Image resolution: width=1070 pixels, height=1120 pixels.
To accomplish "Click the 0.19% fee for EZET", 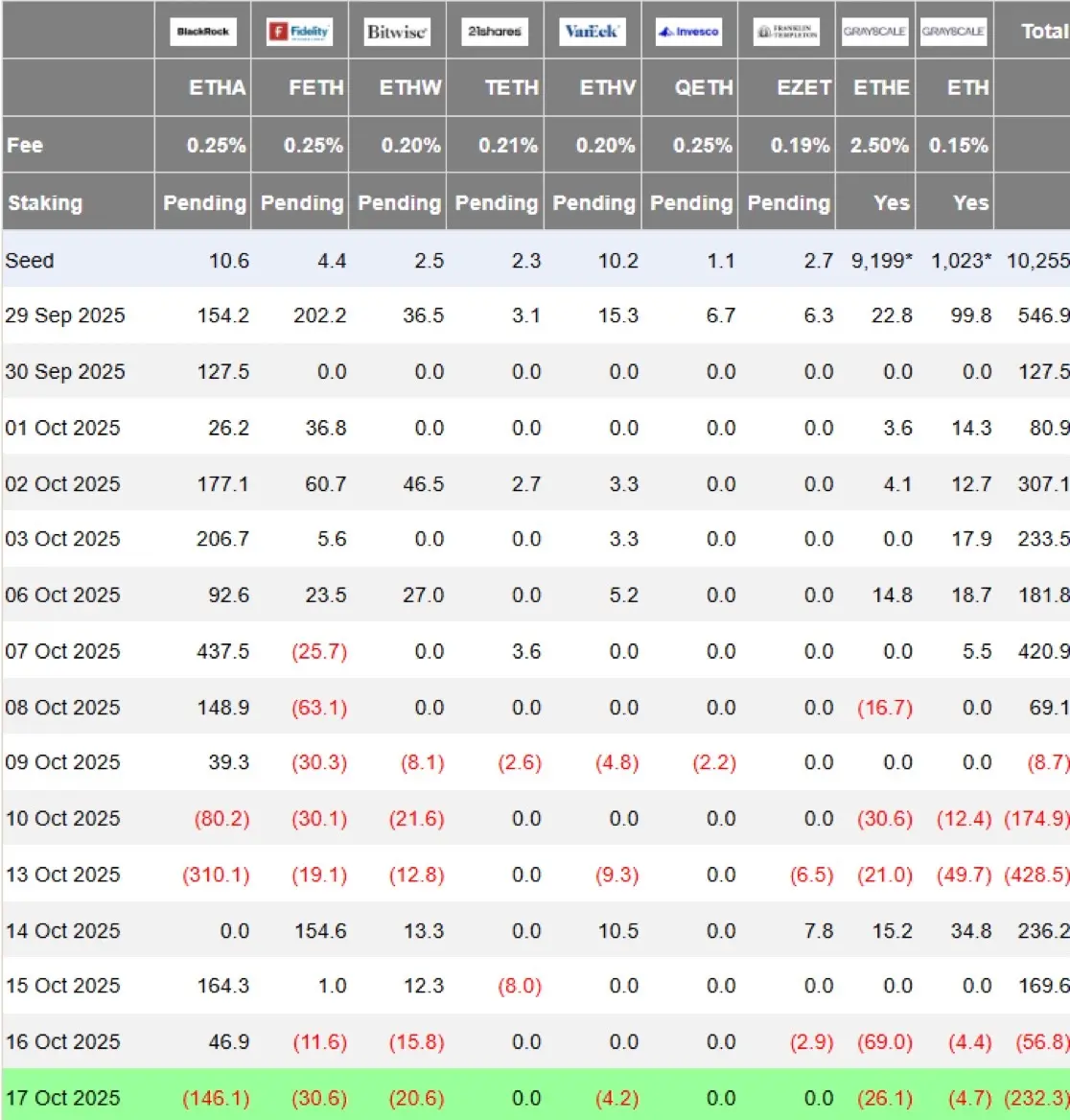I will pyautogui.click(x=800, y=145).
